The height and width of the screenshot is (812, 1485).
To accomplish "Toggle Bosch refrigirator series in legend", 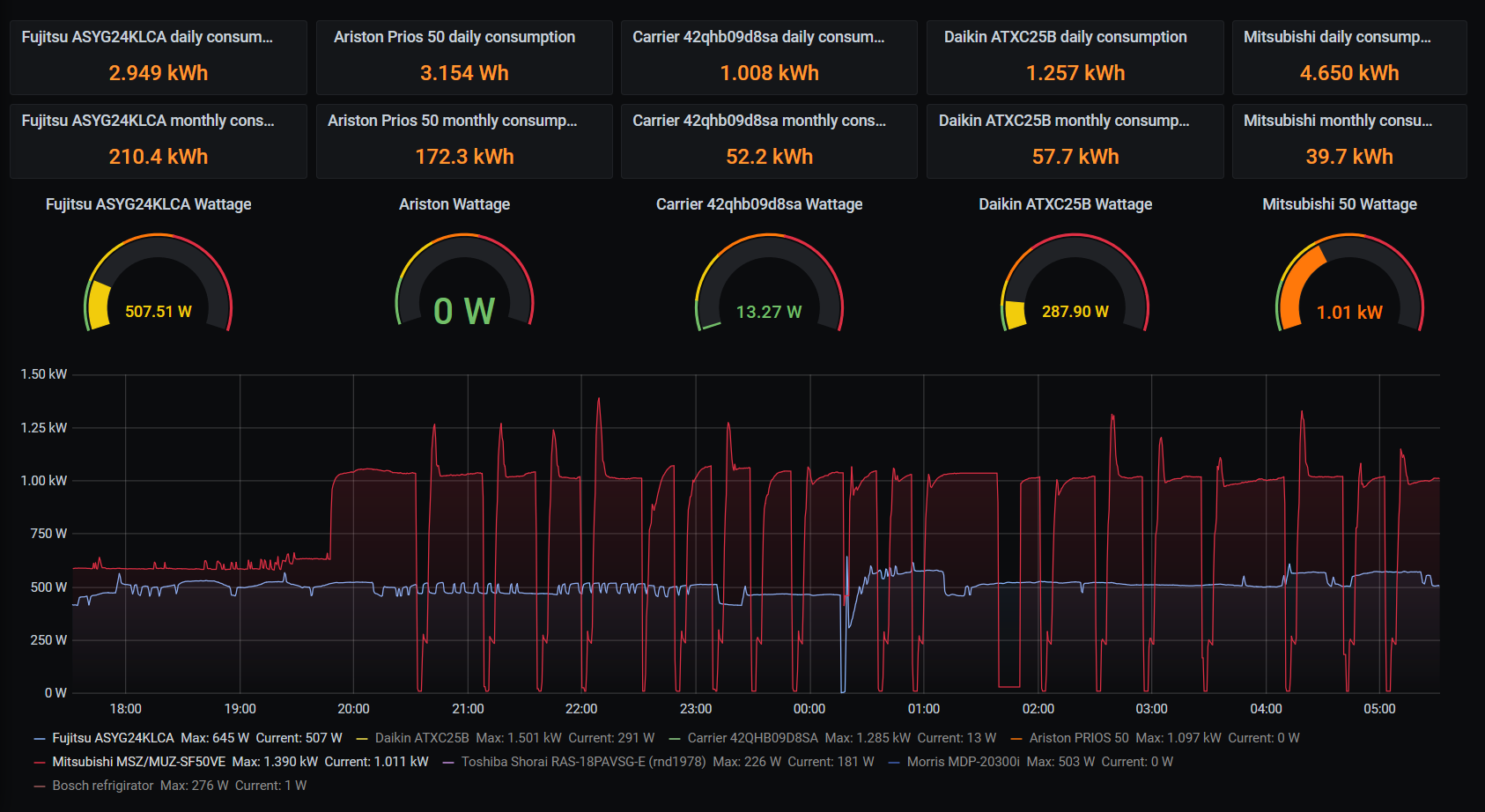I will [x=102, y=786].
